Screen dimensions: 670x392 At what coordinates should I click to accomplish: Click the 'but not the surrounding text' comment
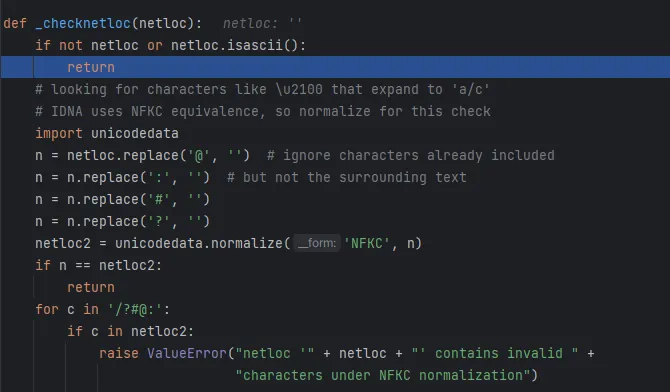point(347,177)
